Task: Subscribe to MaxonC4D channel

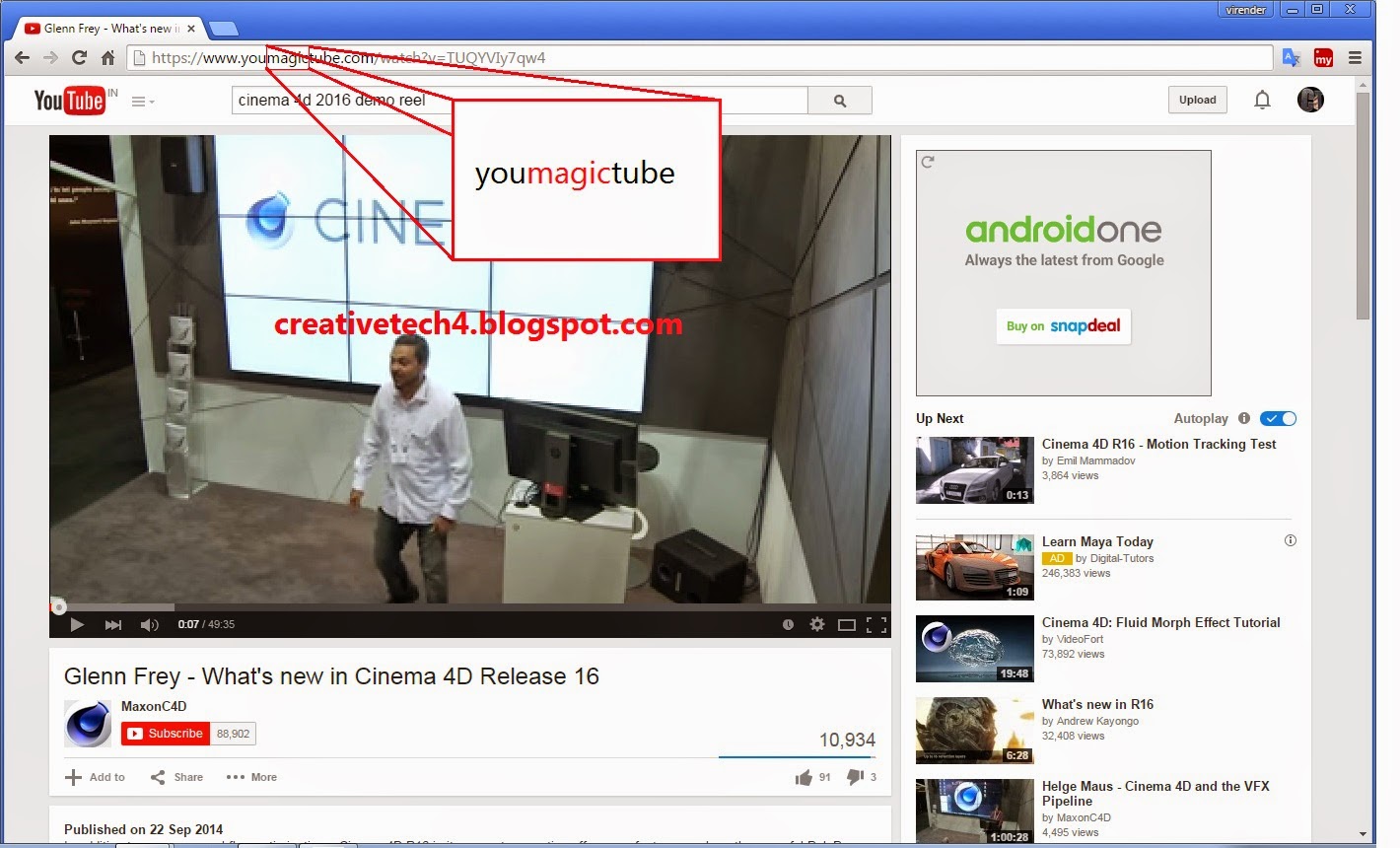Action: coord(165,734)
